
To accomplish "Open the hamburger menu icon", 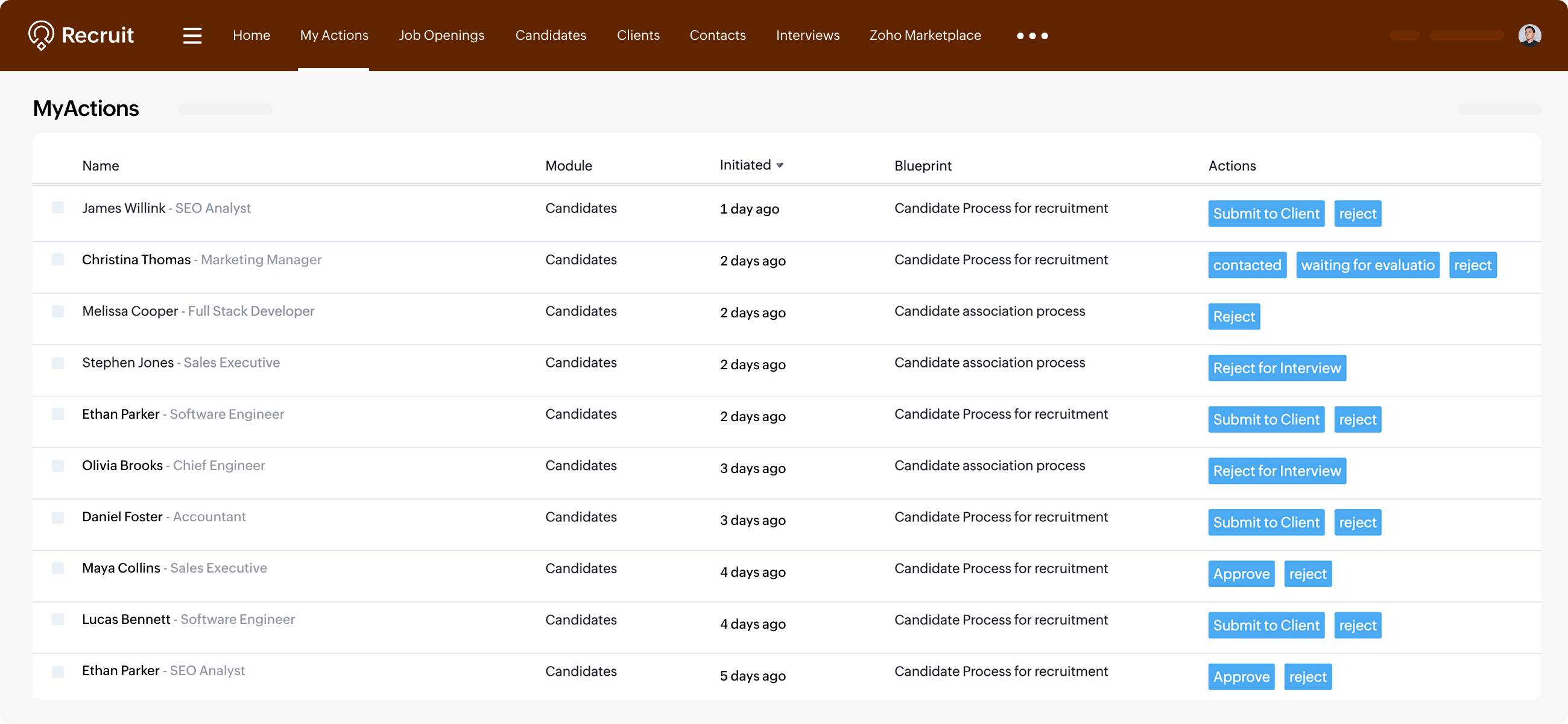I will point(192,36).
